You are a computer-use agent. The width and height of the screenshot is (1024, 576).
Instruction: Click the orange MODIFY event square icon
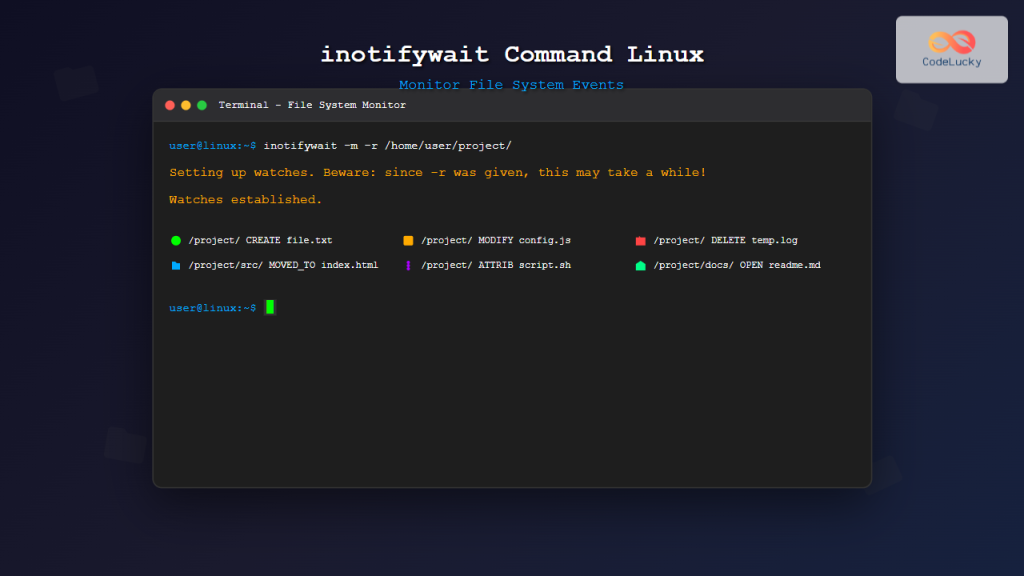tap(408, 240)
